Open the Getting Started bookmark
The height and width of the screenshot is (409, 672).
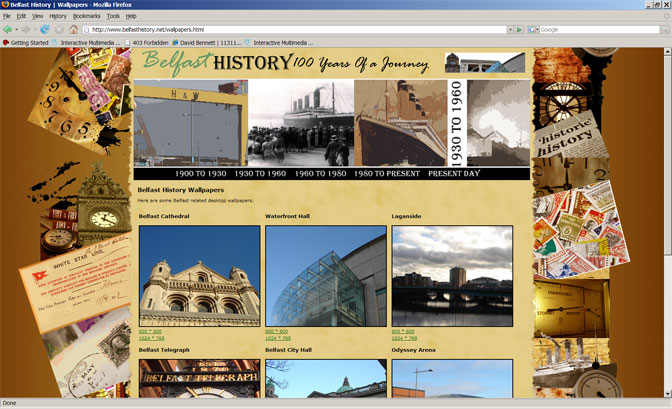26,43
